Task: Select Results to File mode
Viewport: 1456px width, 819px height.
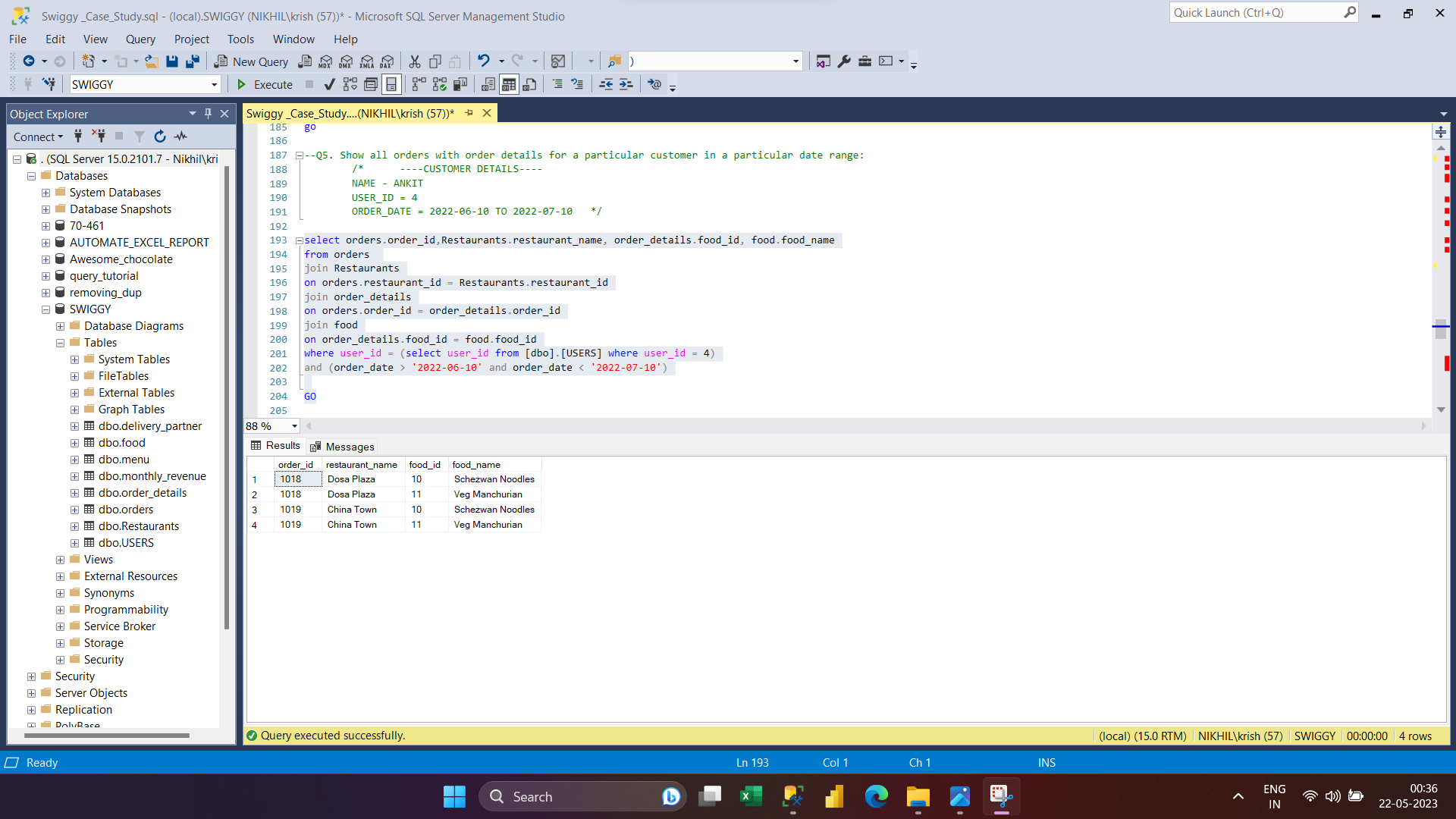Action: click(529, 84)
